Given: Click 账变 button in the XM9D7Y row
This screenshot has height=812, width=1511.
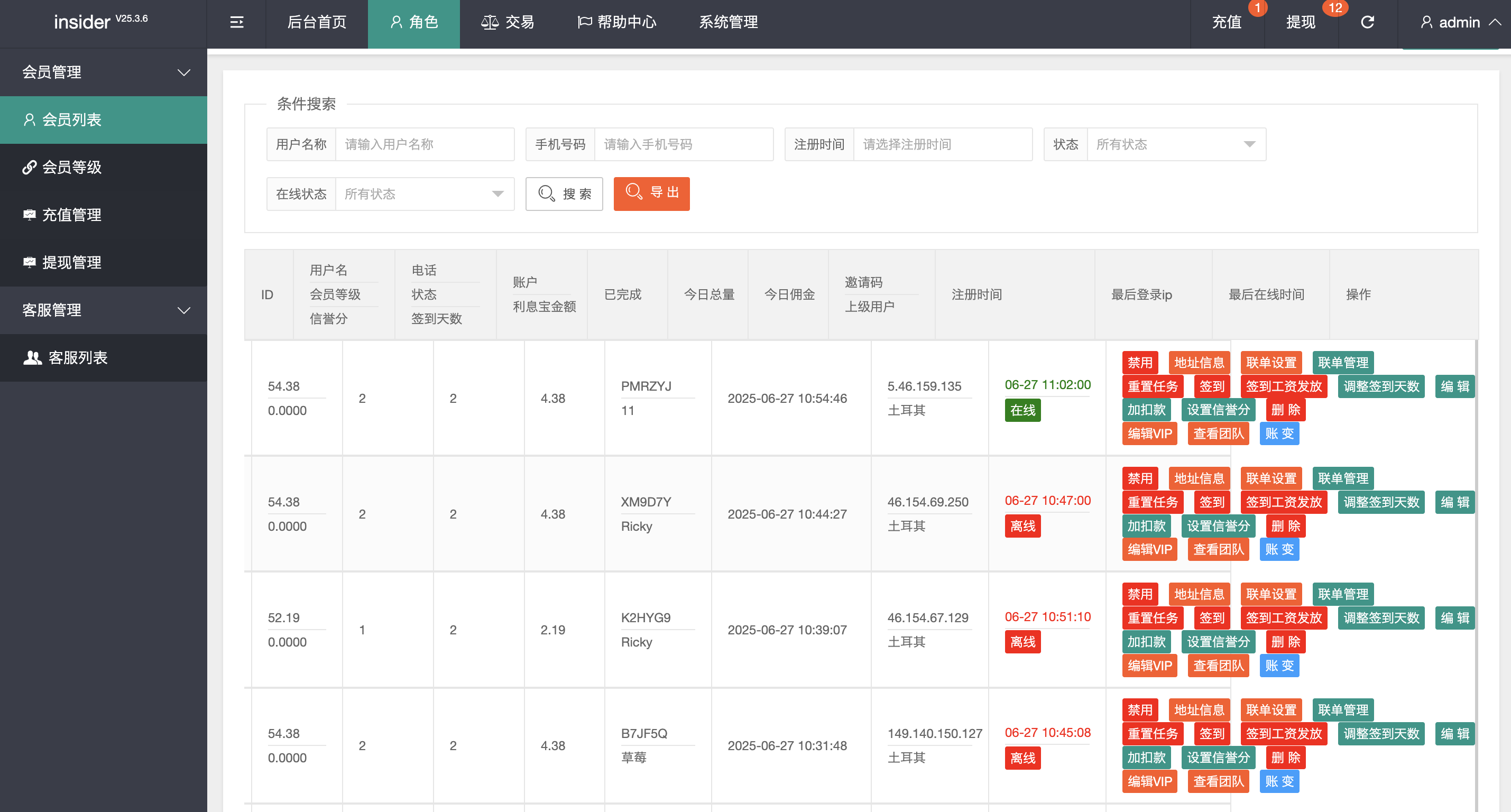Looking at the screenshot, I should (1279, 549).
